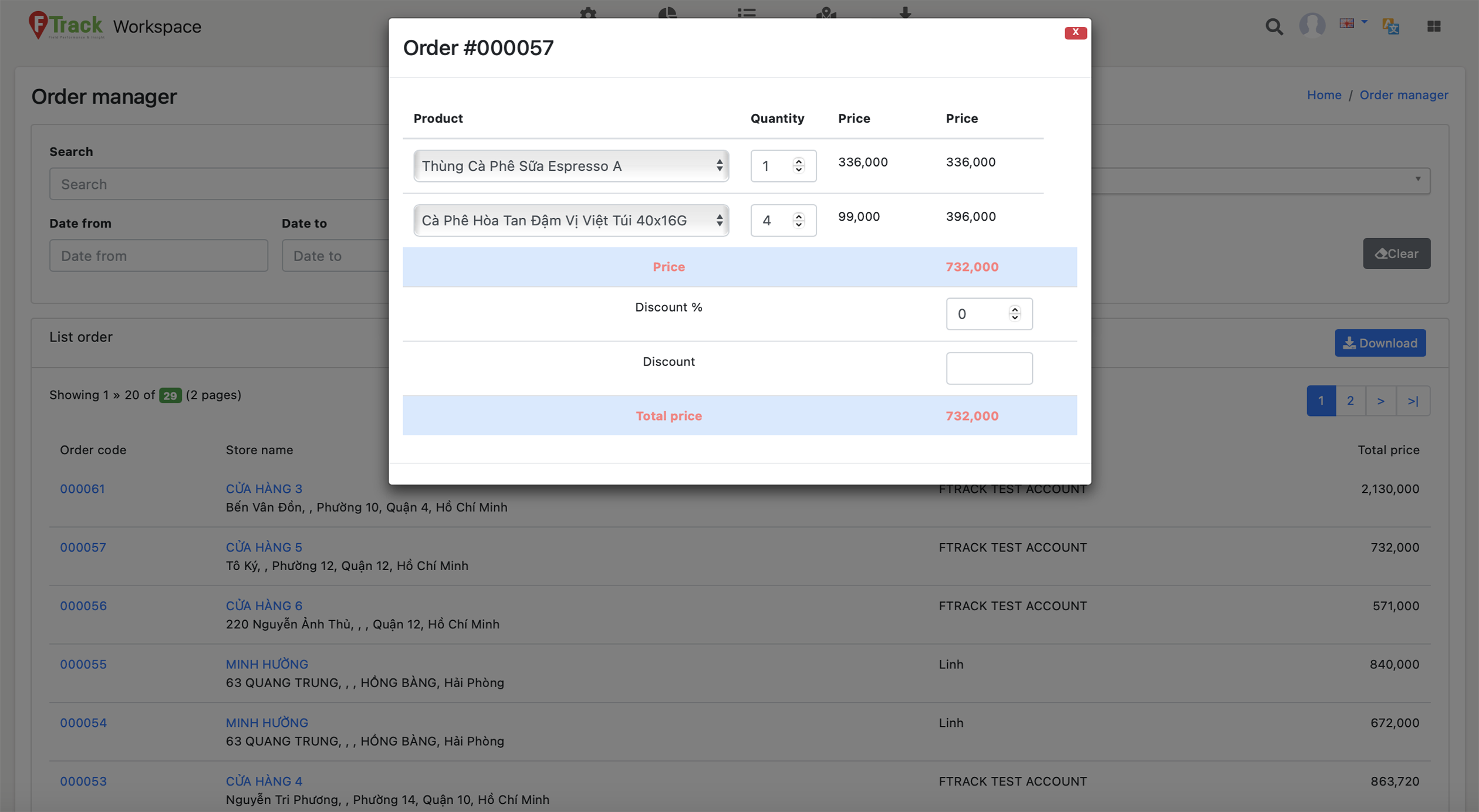Click the search magnifier icon in header

point(1274,26)
